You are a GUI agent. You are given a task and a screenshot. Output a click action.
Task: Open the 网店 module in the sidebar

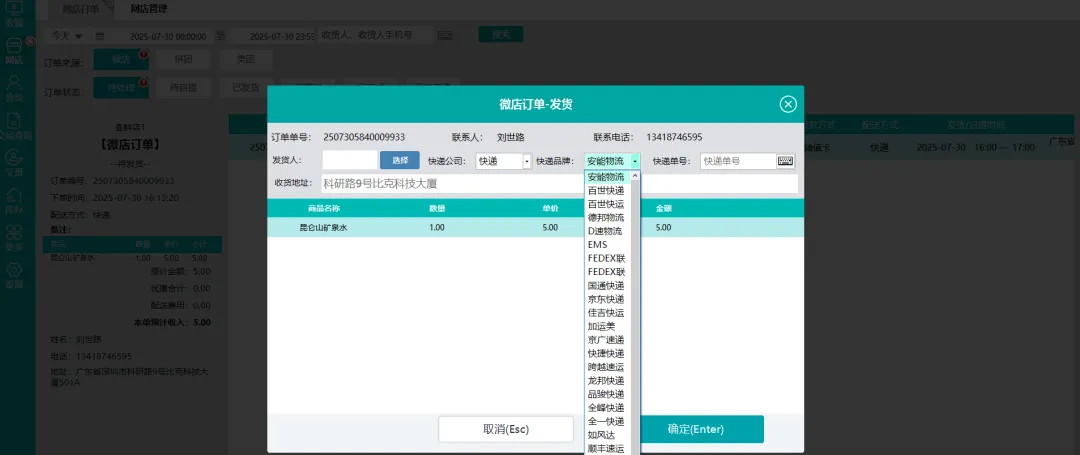click(x=14, y=51)
